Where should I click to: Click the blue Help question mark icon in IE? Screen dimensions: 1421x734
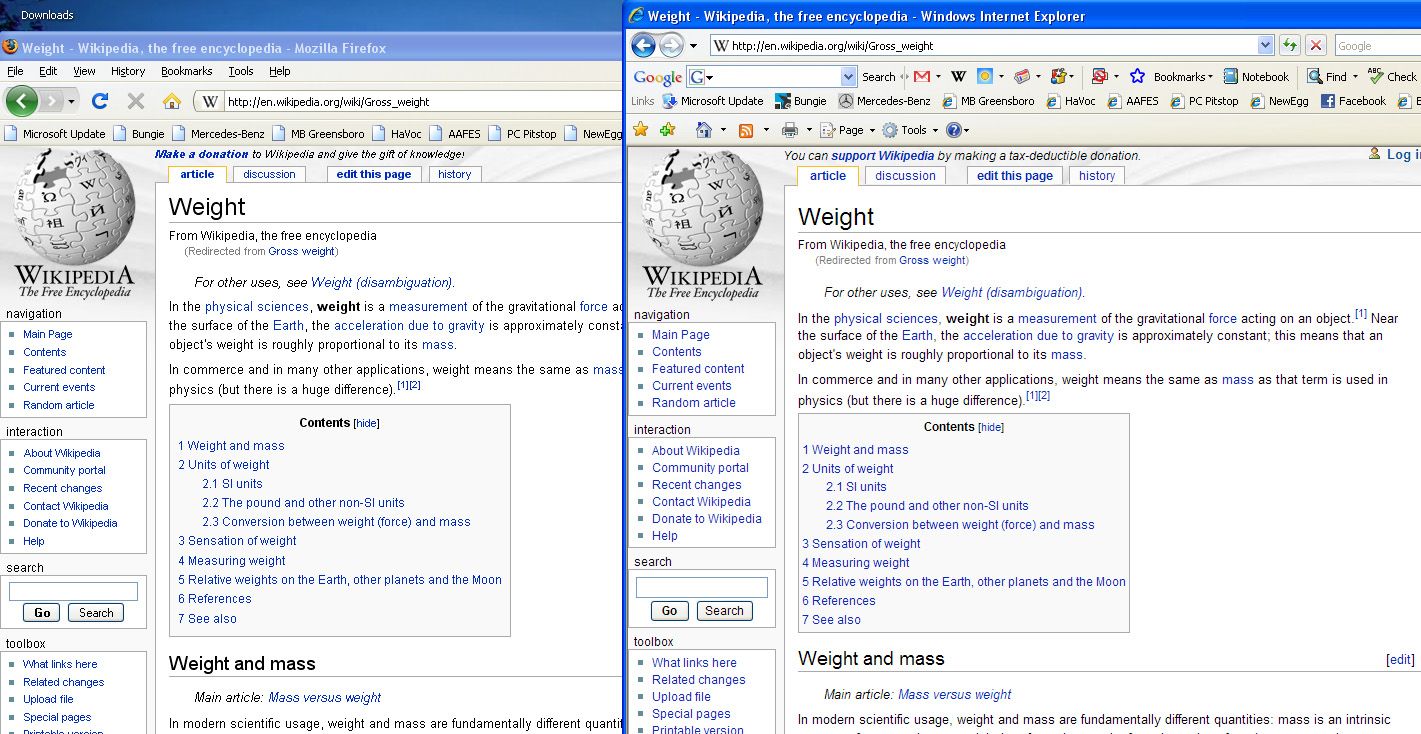pos(954,130)
